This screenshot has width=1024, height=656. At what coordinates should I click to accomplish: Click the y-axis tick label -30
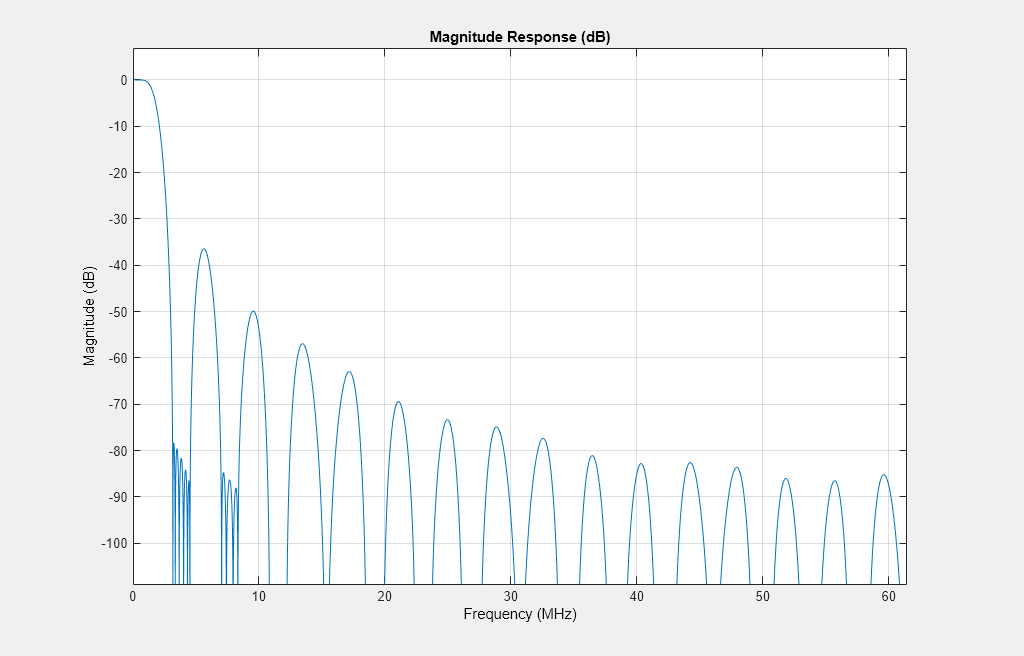tap(118, 219)
